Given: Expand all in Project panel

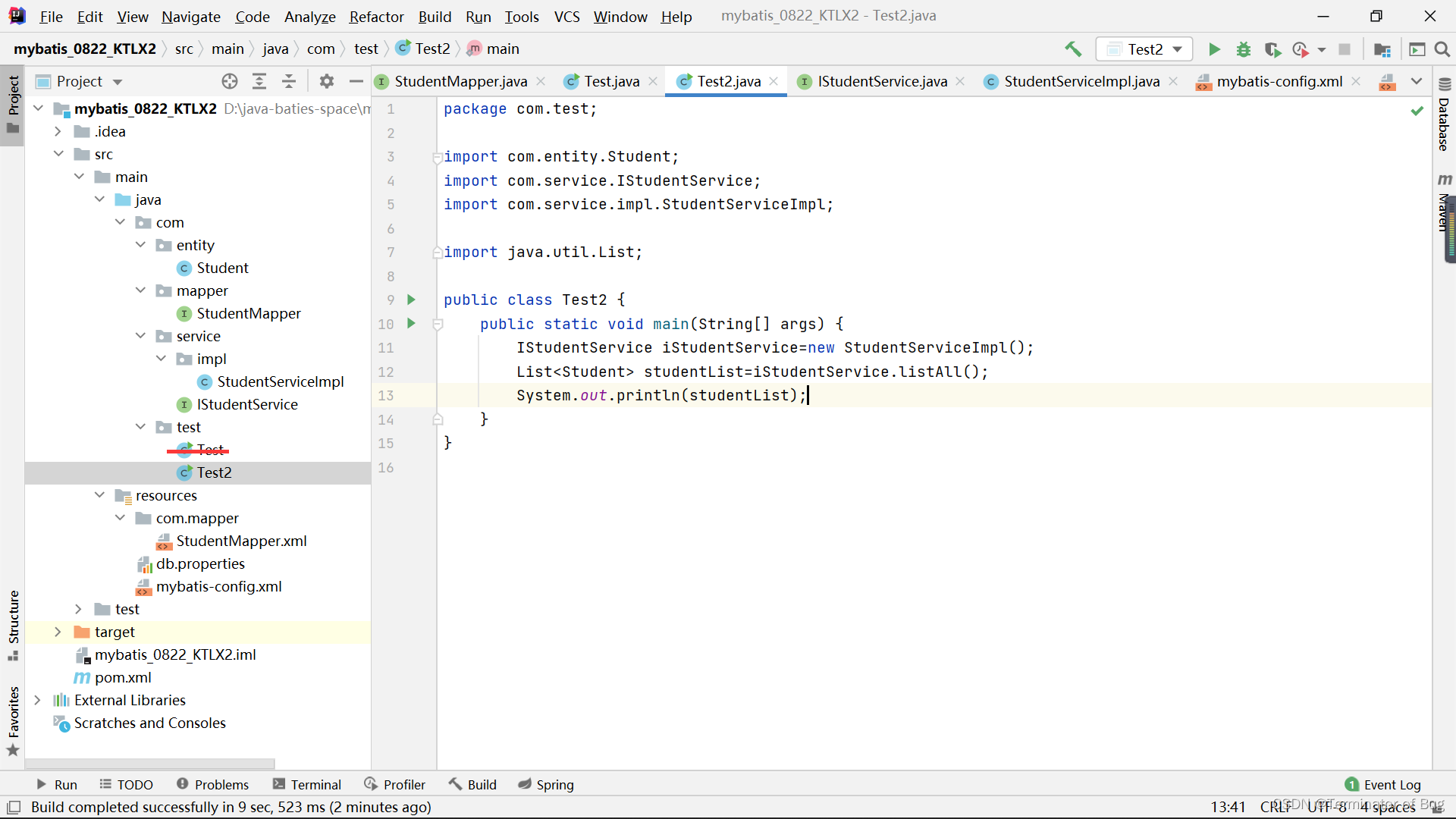Looking at the screenshot, I should coord(259,81).
